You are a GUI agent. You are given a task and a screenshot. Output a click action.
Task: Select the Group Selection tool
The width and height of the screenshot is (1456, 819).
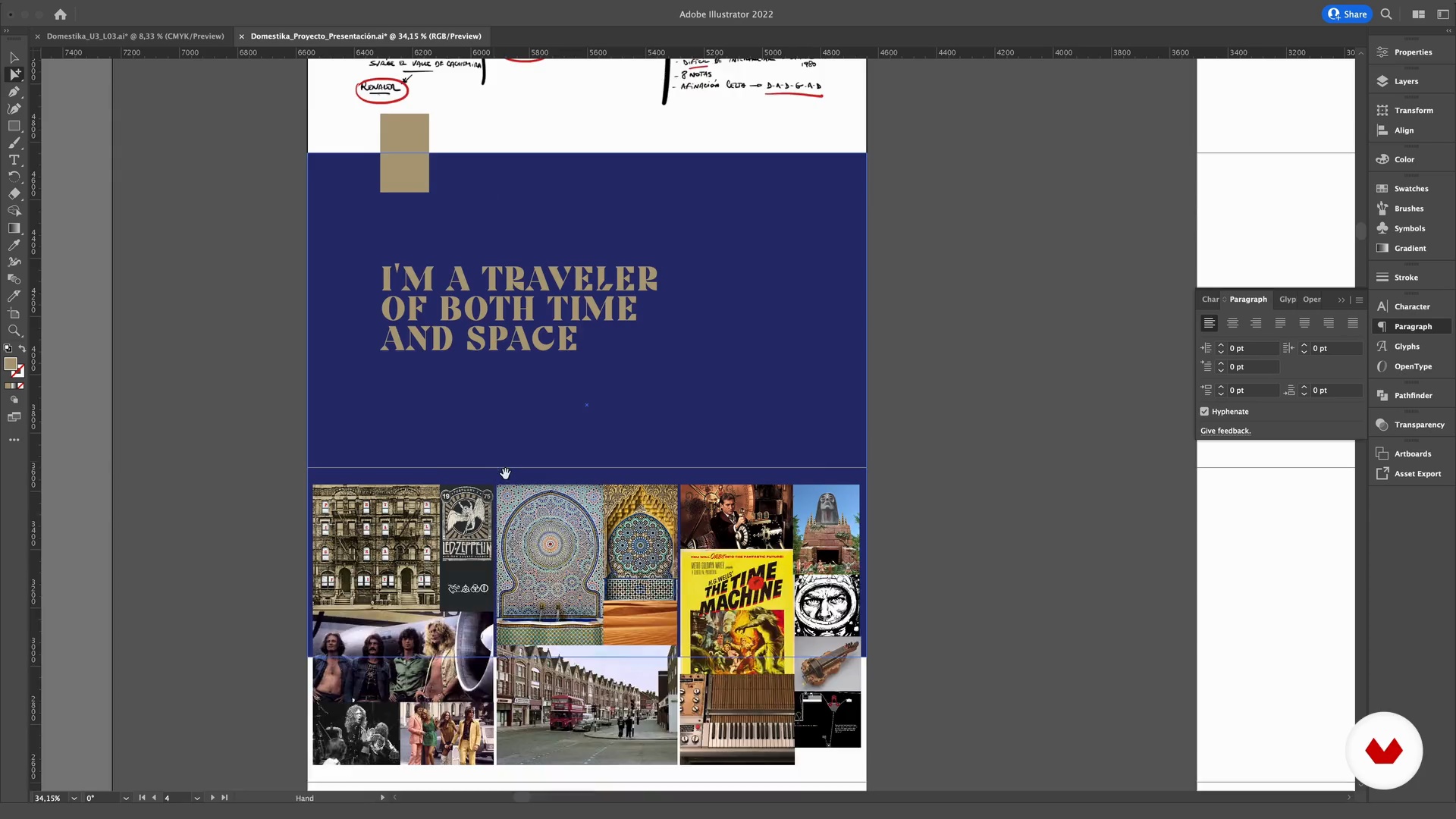[x=14, y=74]
